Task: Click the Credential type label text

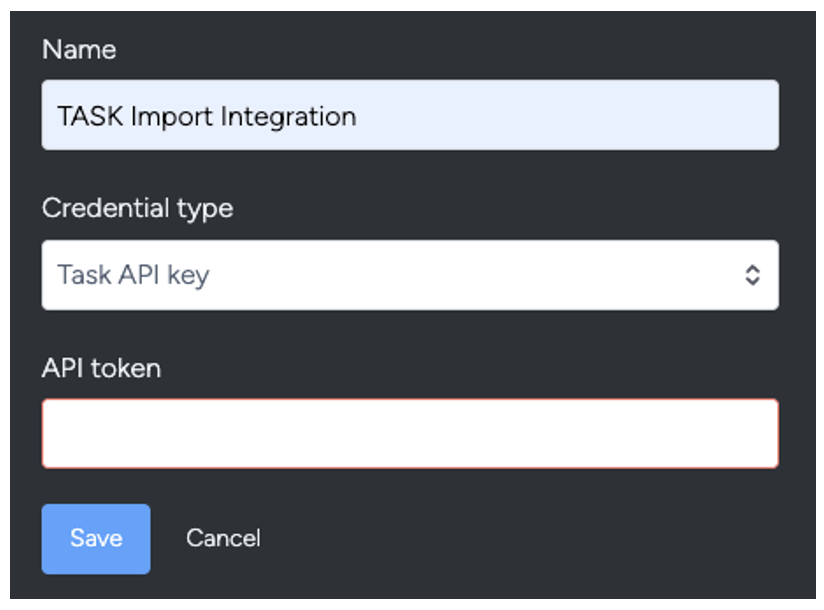Action: tap(138, 208)
